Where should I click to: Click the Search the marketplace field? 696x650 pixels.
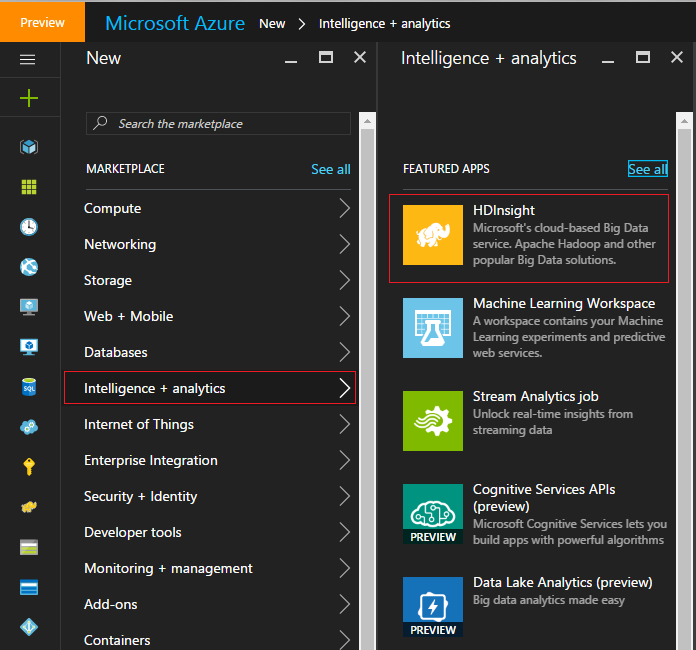(x=218, y=123)
